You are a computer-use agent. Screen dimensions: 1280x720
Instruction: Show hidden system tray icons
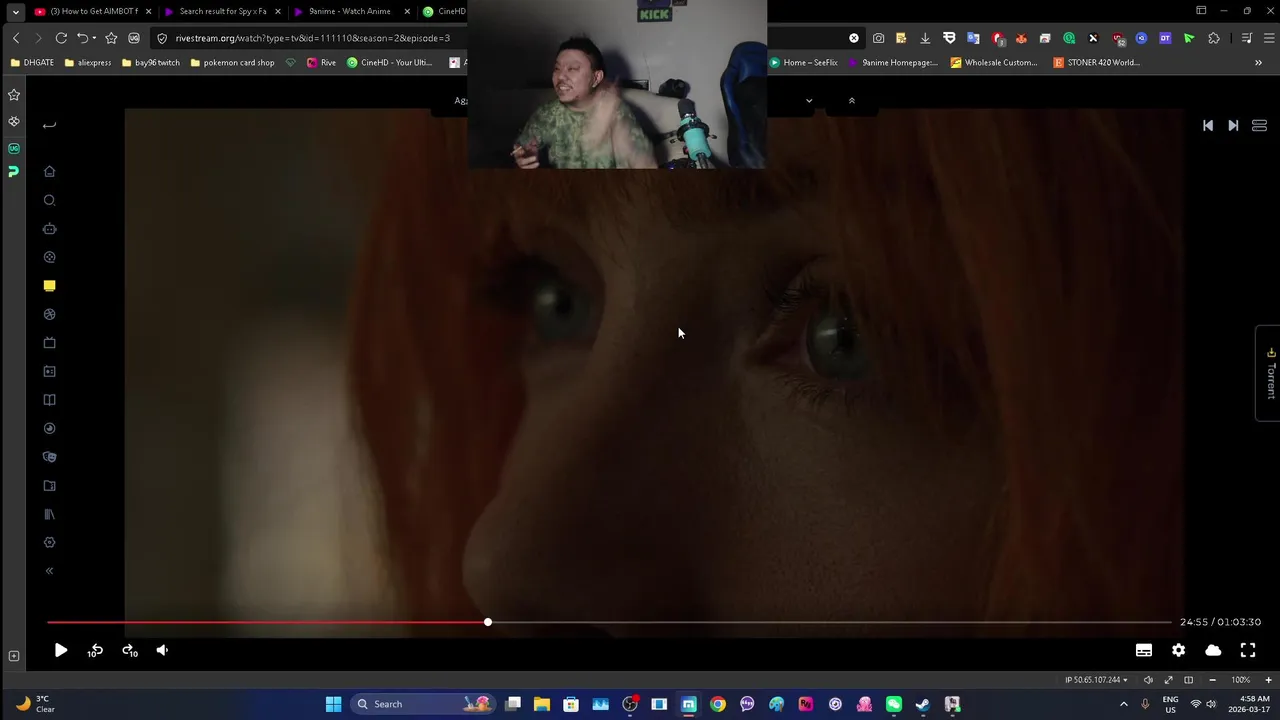click(1124, 704)
